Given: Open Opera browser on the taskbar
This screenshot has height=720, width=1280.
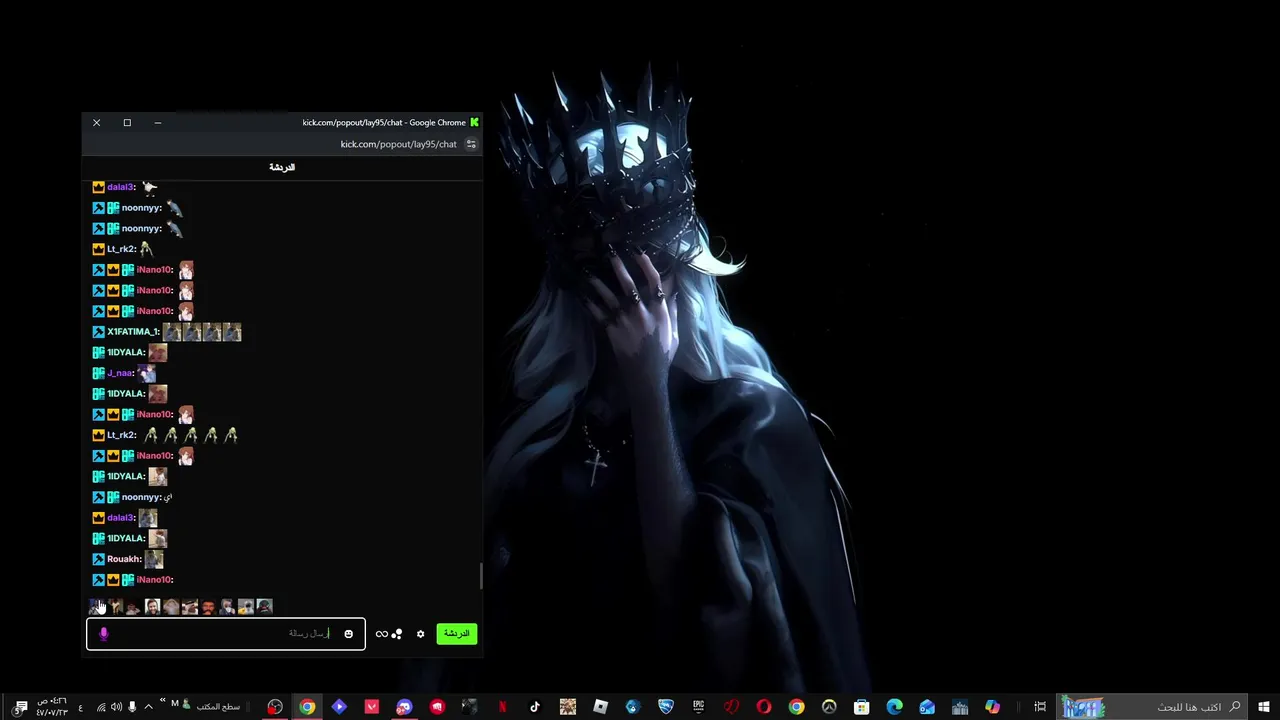Looking at the screenshot, I should [x=764, y=707].
